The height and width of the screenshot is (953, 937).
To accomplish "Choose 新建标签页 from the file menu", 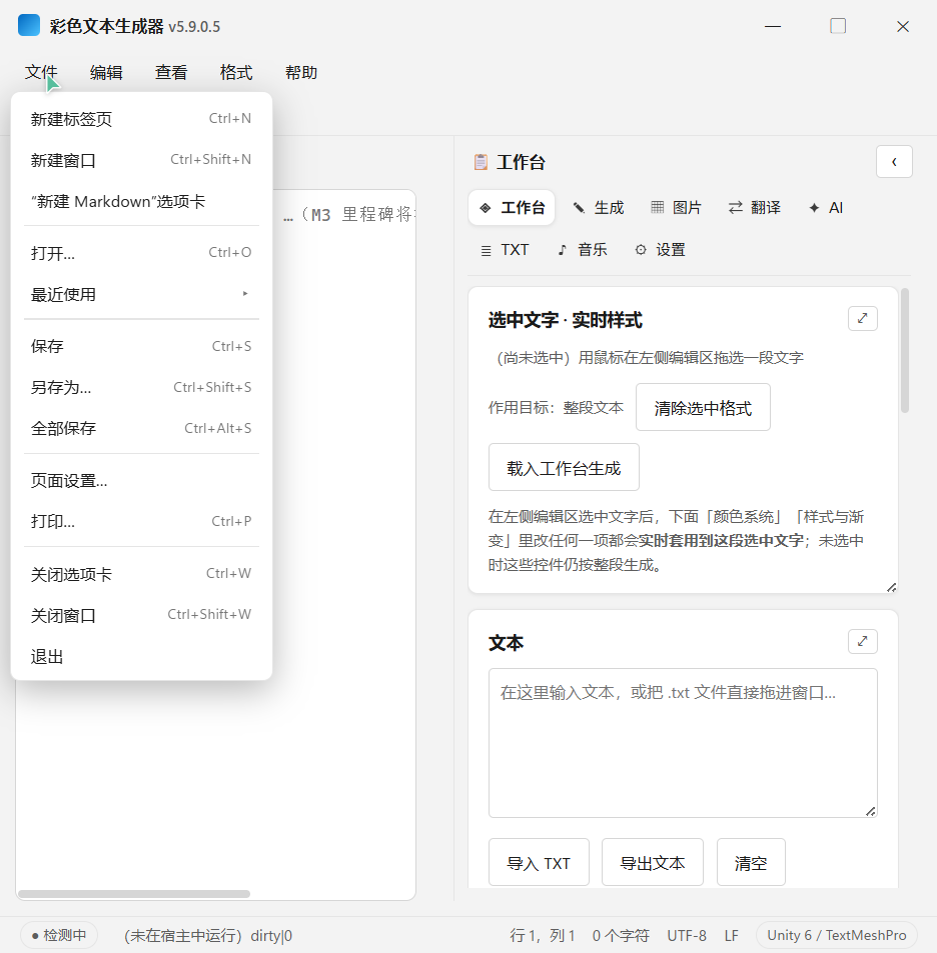I will click(x=141, y=119).
